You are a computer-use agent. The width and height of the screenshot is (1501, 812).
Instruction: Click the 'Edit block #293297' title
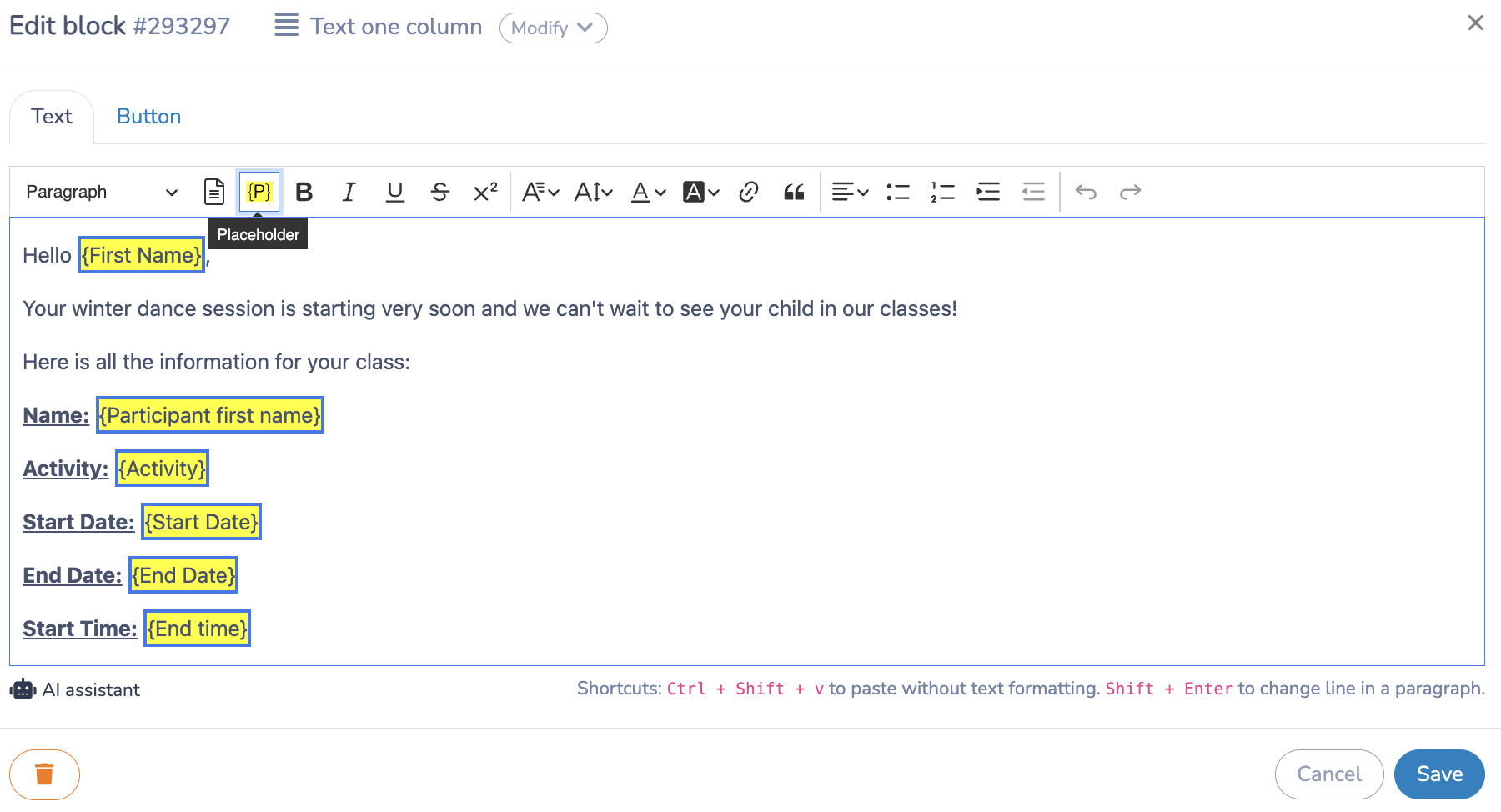pyautogui.click(x=119, y=26)
